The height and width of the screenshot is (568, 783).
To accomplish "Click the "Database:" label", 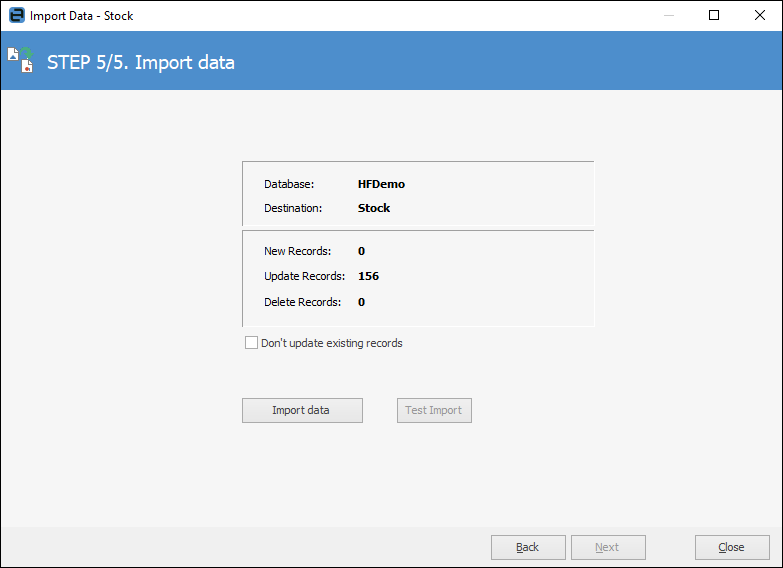I will click(289, 184).
